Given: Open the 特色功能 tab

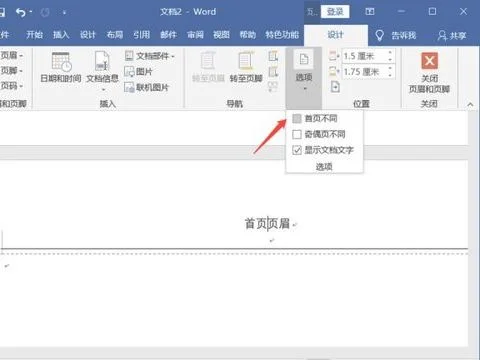Looking at the screenshot, I should pos(282,35).
